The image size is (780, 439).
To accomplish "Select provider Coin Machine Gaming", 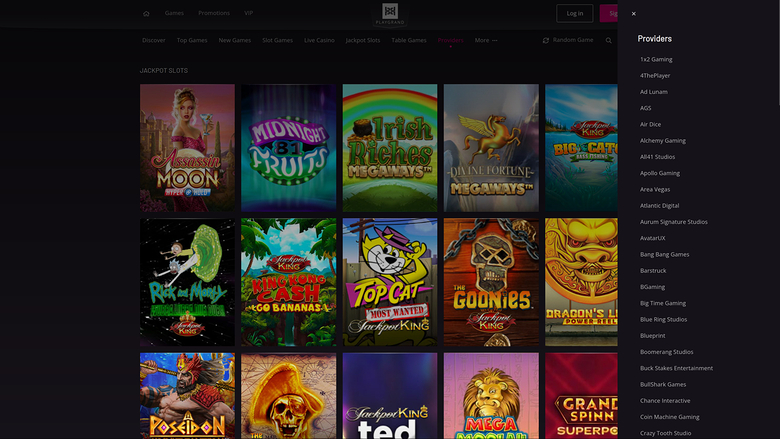I will 670,417.
